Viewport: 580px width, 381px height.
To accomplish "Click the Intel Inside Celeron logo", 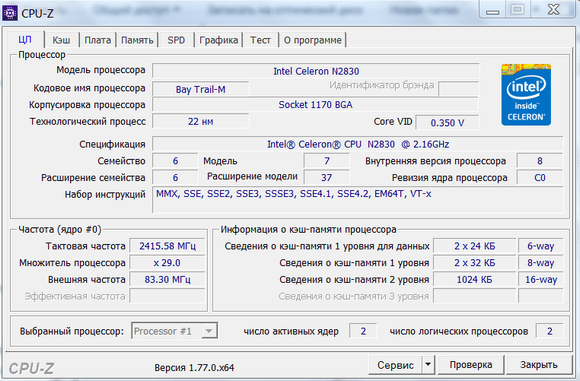I will 526,95.
